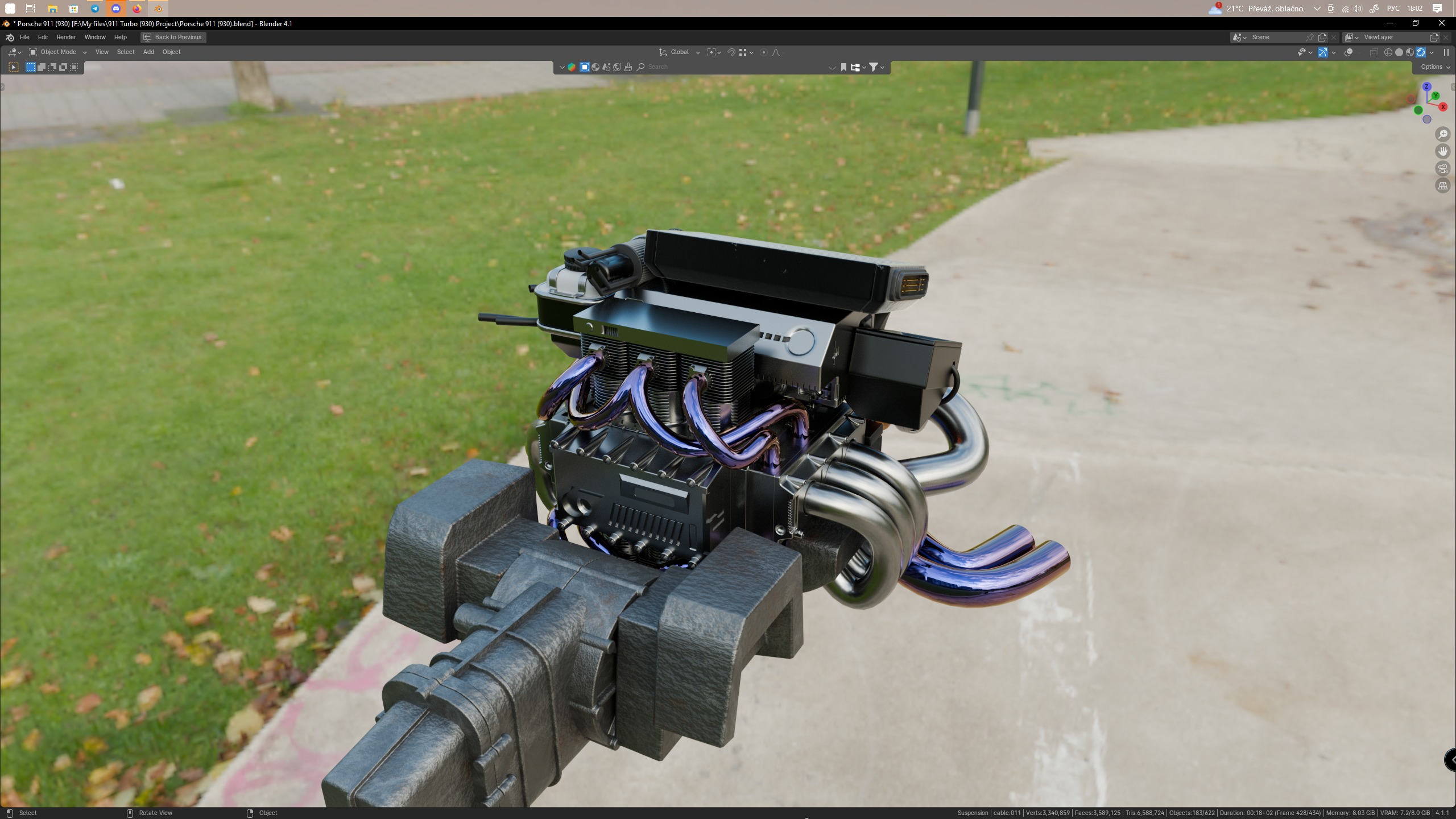Open outliner filter funnel popover
The width and height of the screenshot is (1456, 819).
tap(874, 67)
